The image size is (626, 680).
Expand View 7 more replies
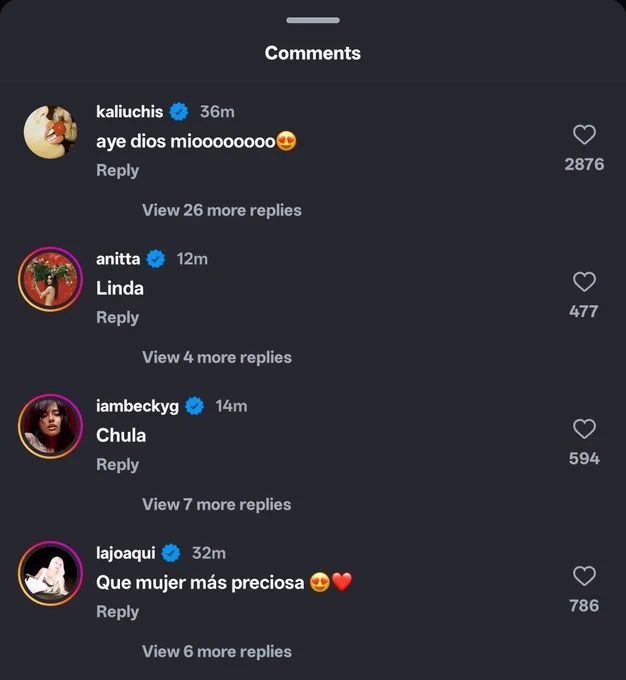tap(216, 504)
